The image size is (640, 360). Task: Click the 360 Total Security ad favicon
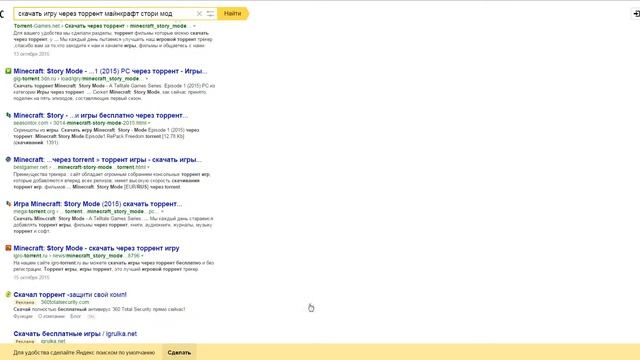8,294
